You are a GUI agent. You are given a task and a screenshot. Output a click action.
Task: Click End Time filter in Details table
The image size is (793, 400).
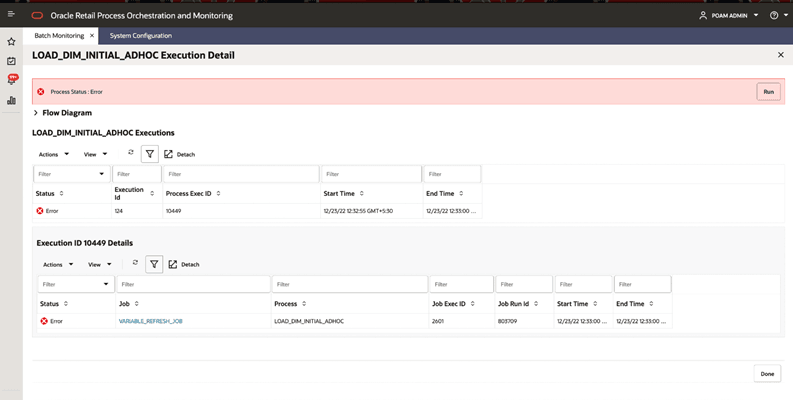point(642,284)
